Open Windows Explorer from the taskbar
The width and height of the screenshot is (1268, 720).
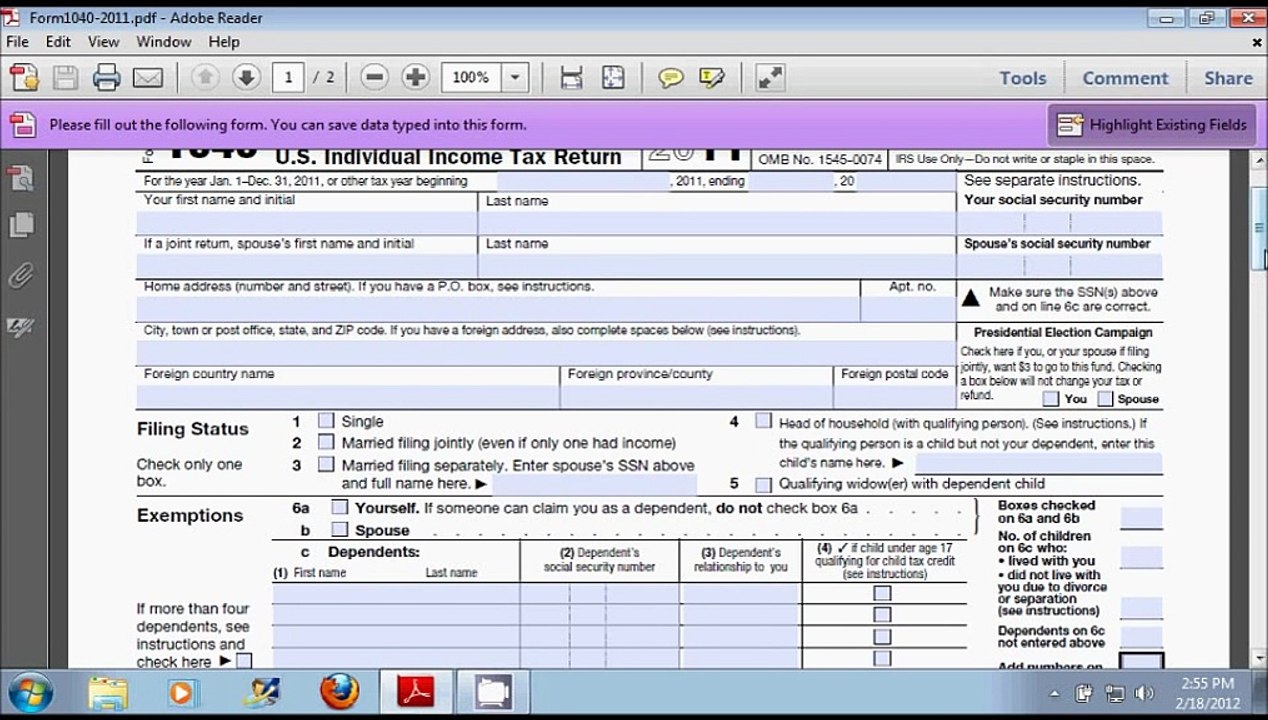[108, 692]
